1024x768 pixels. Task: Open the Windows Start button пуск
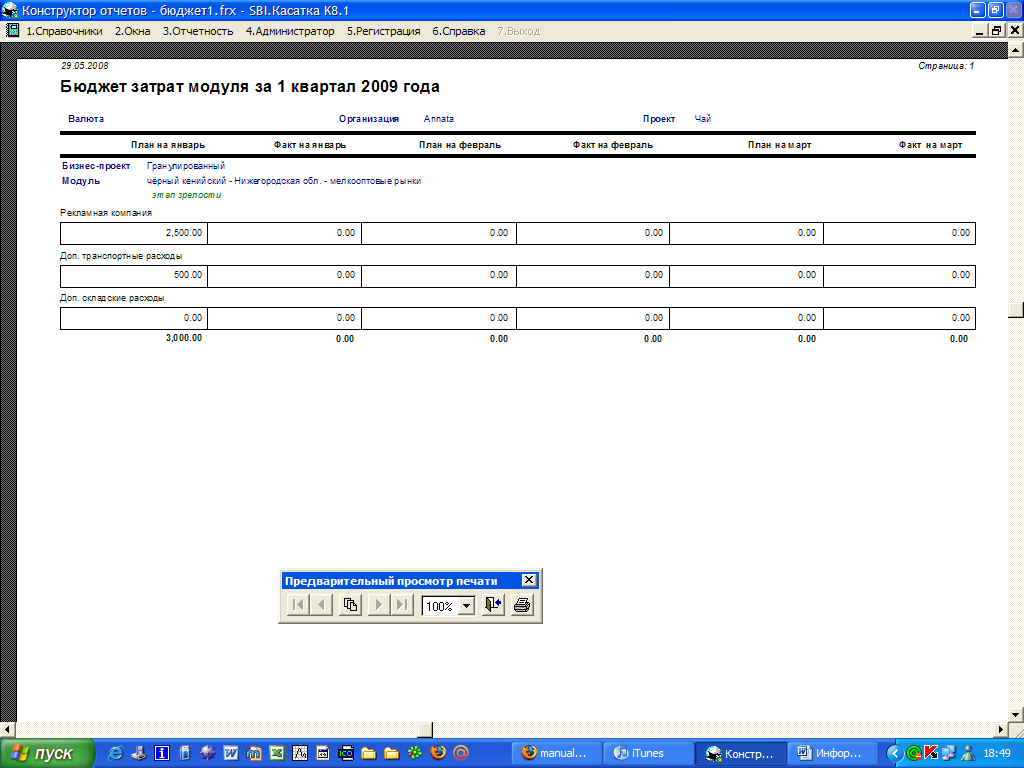click(47, 754)
